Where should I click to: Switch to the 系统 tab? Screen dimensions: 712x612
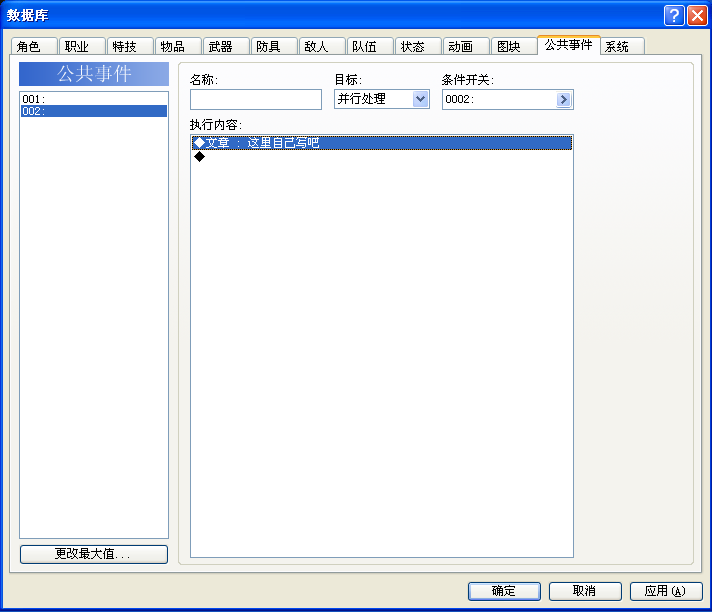click(x=623, y=46)
